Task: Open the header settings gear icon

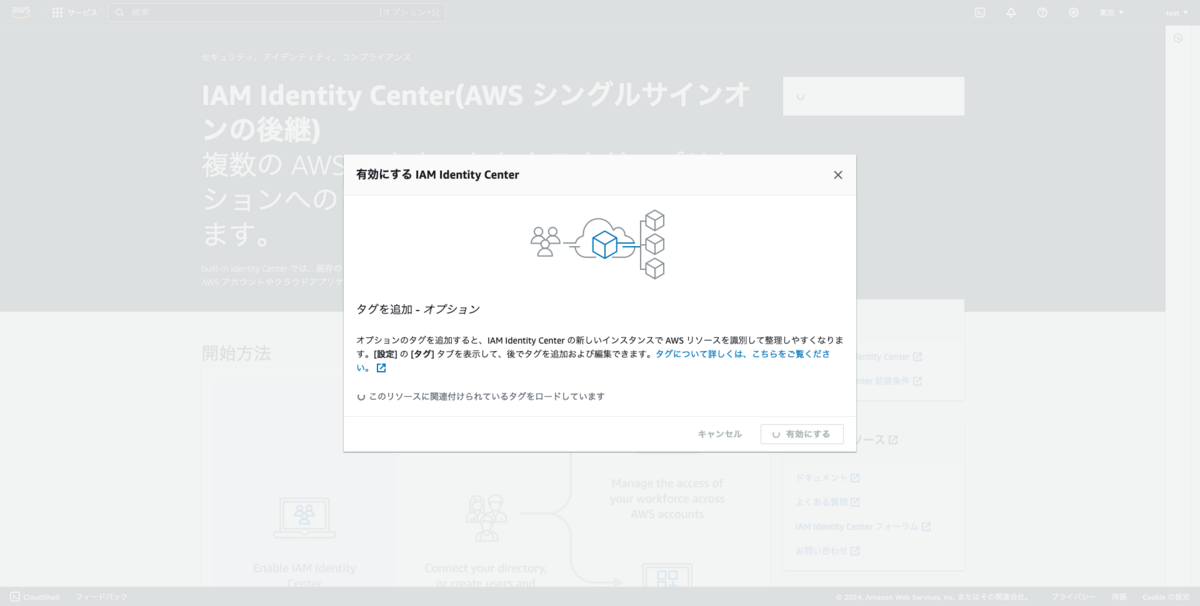Action: pos(1073,12)
